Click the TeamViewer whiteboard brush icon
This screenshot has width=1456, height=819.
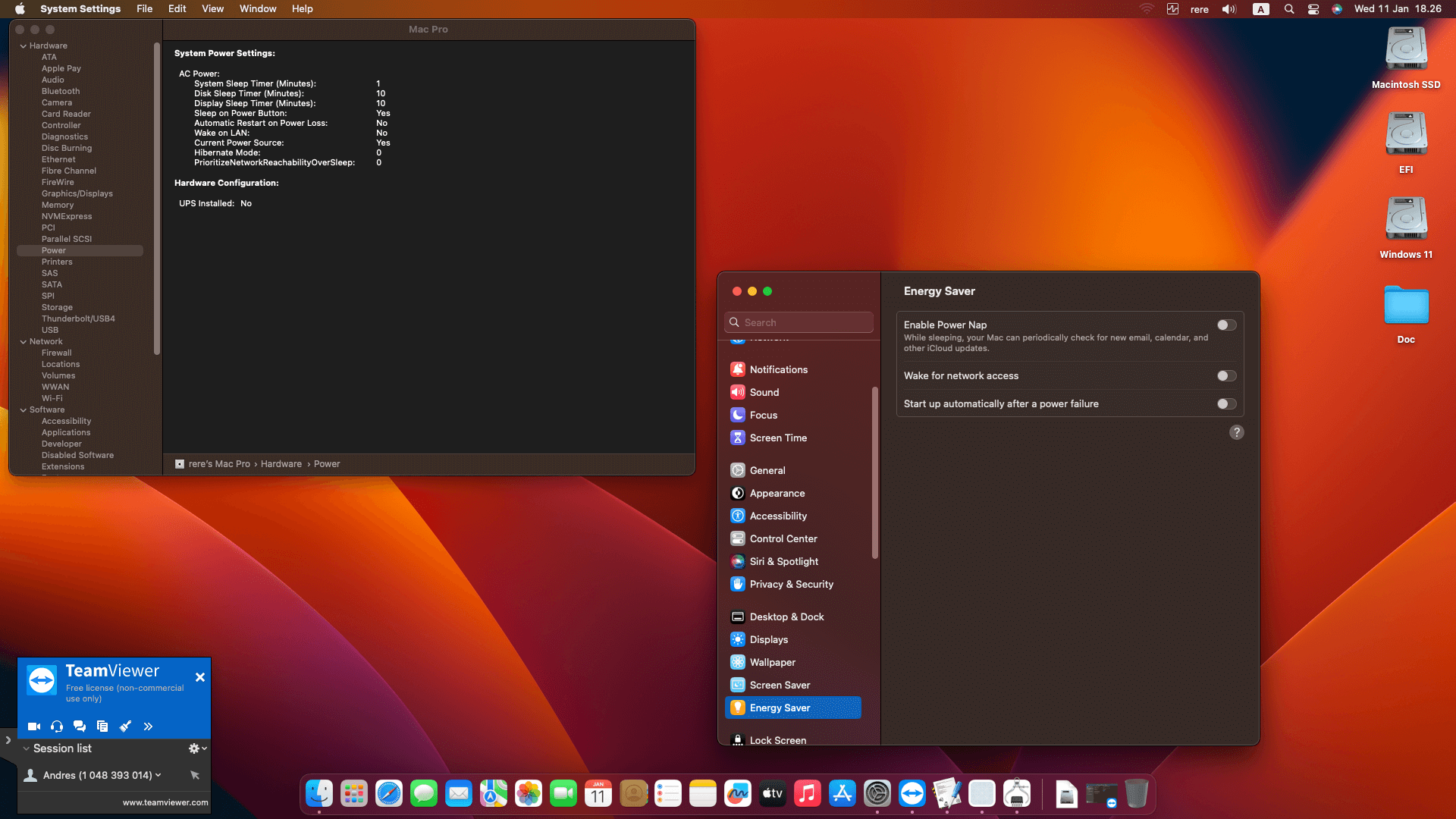[125, 726]
